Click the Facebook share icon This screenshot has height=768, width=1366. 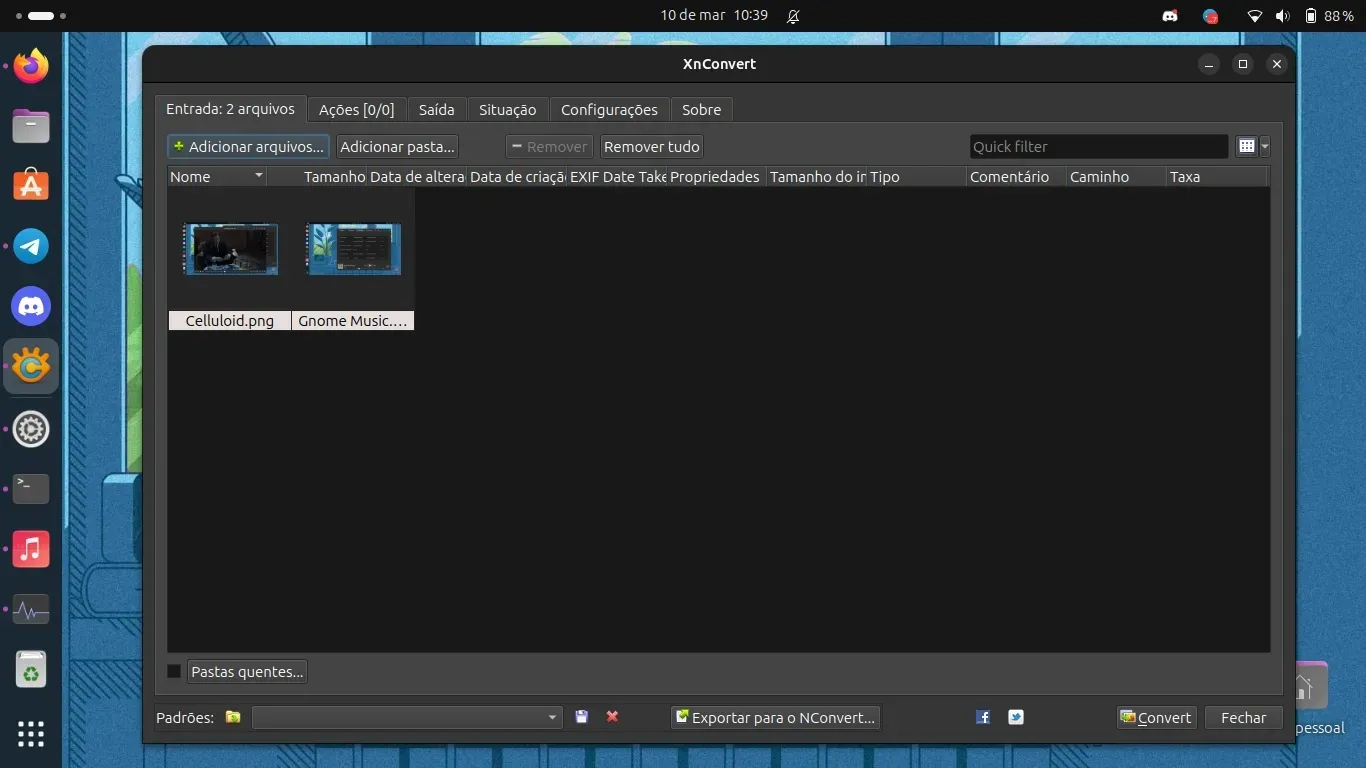pyautogui.click(x=983, y=717)
